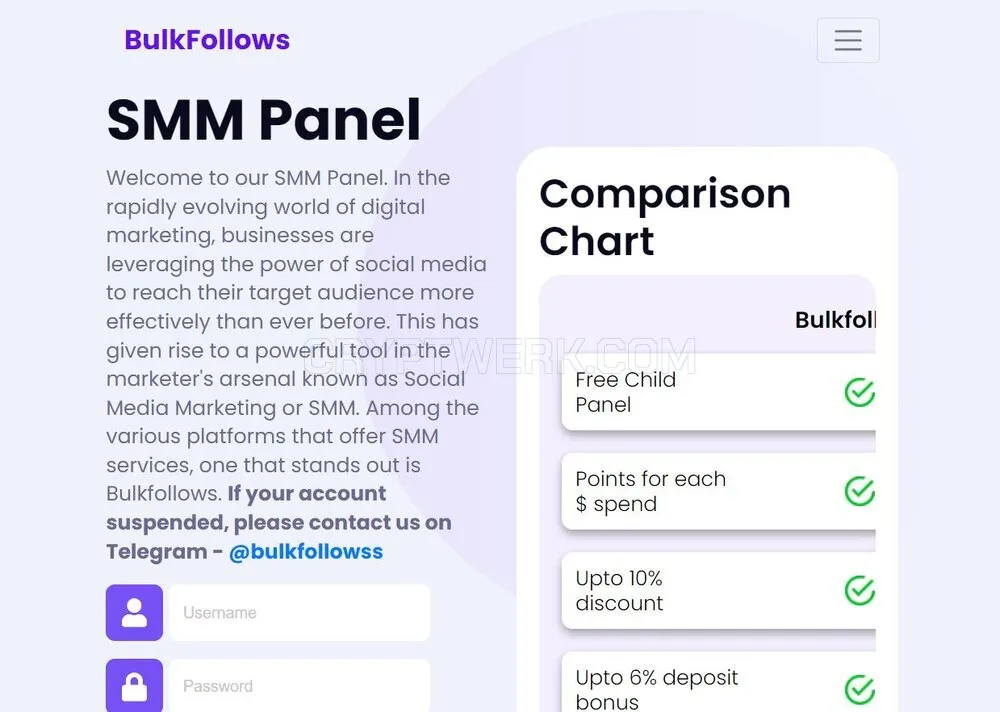1000x712 pixels.
Task: Click the Bulkfoll column header
Action: click(x=835, y=320)
